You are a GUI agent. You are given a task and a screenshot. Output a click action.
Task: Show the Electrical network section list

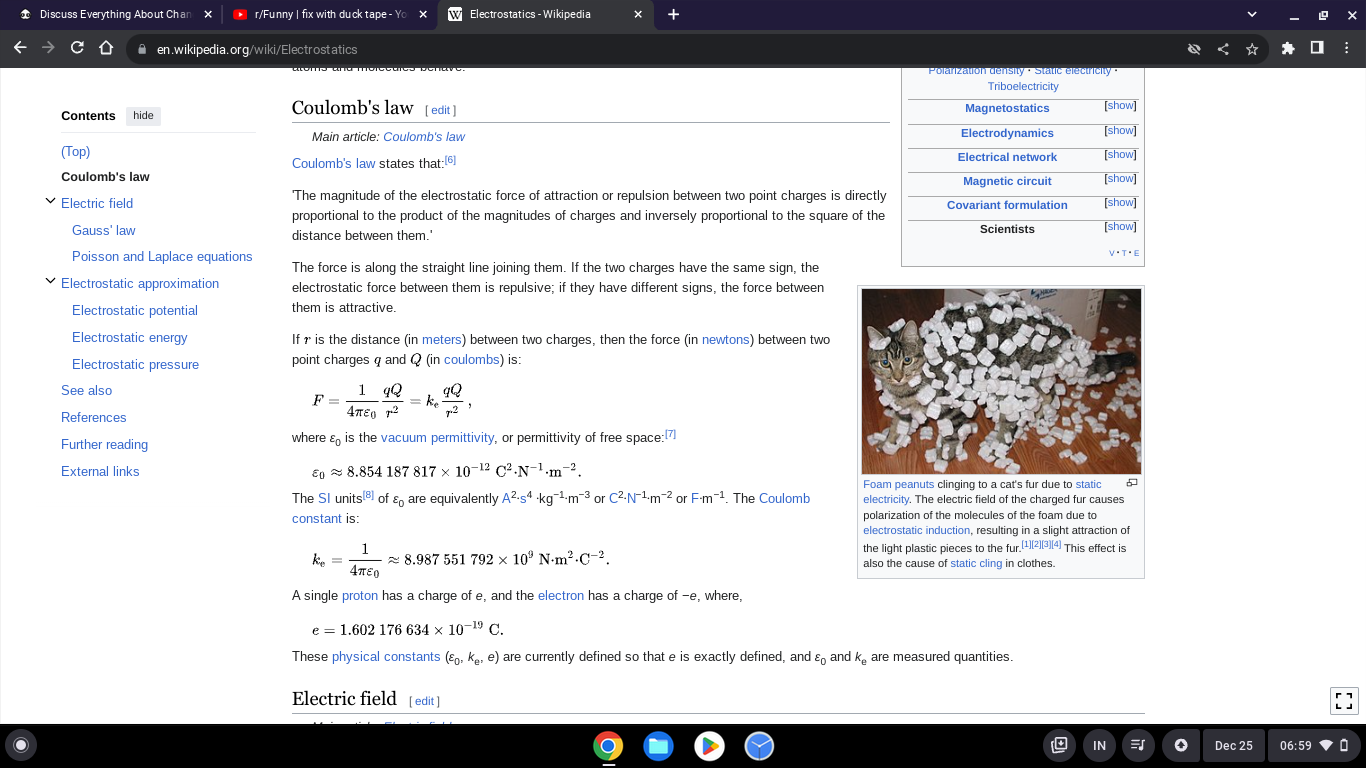(1120, 155)
